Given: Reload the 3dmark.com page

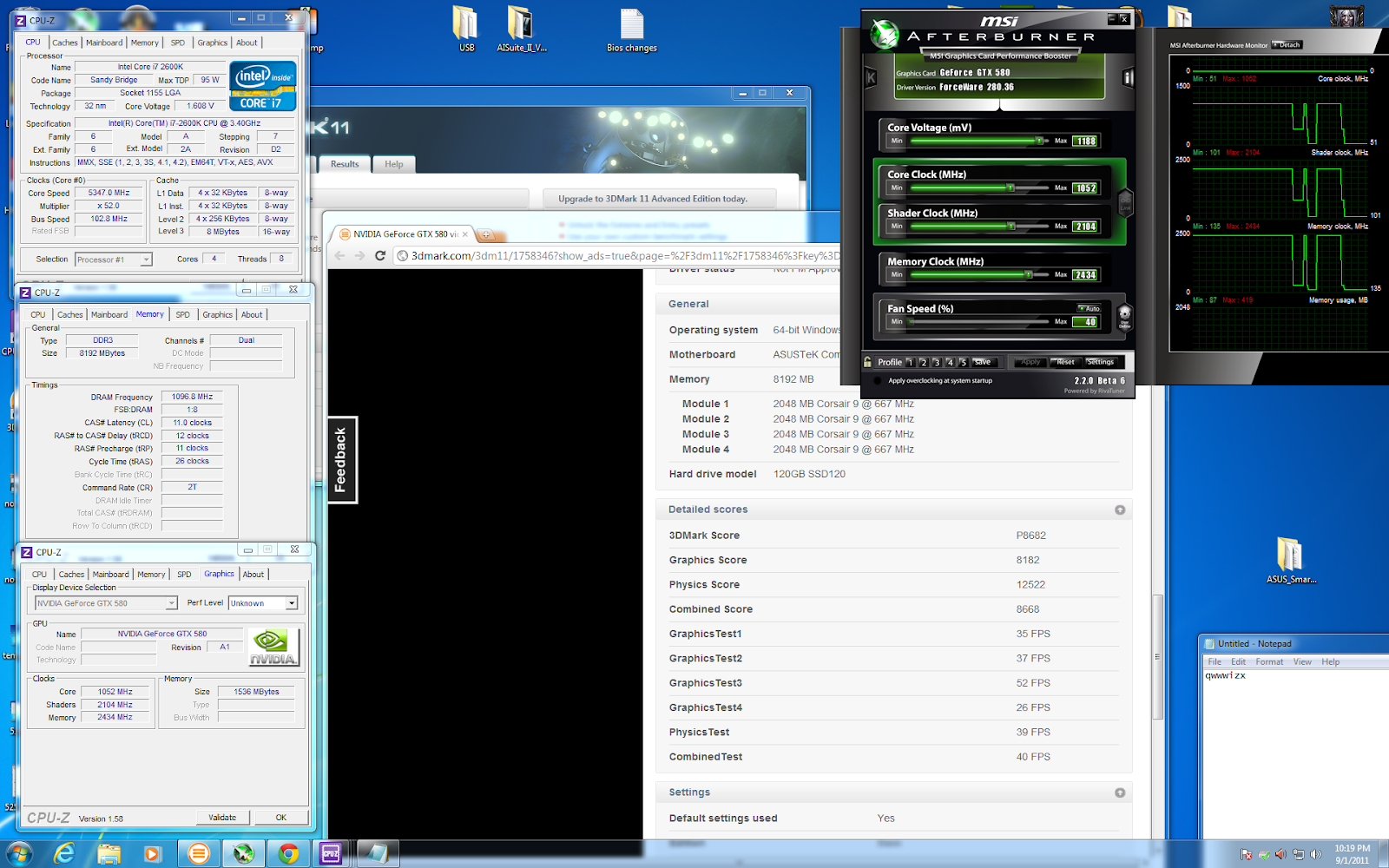Looking at the screenshot, I should tap(380, 255).
